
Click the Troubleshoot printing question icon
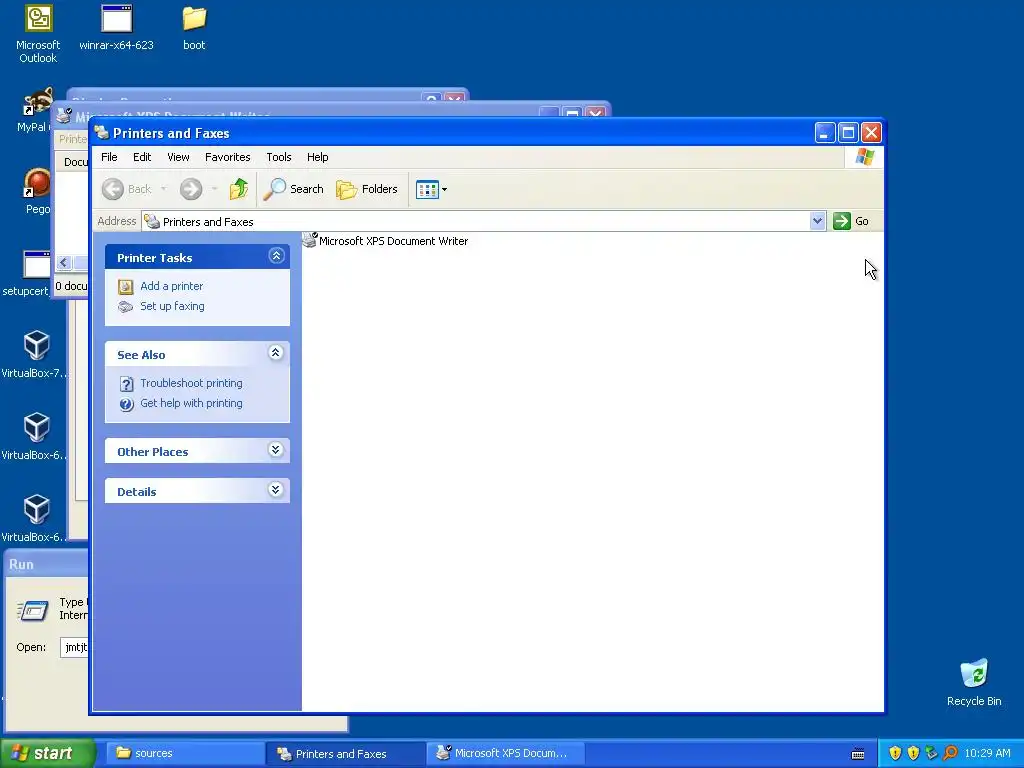127,384
